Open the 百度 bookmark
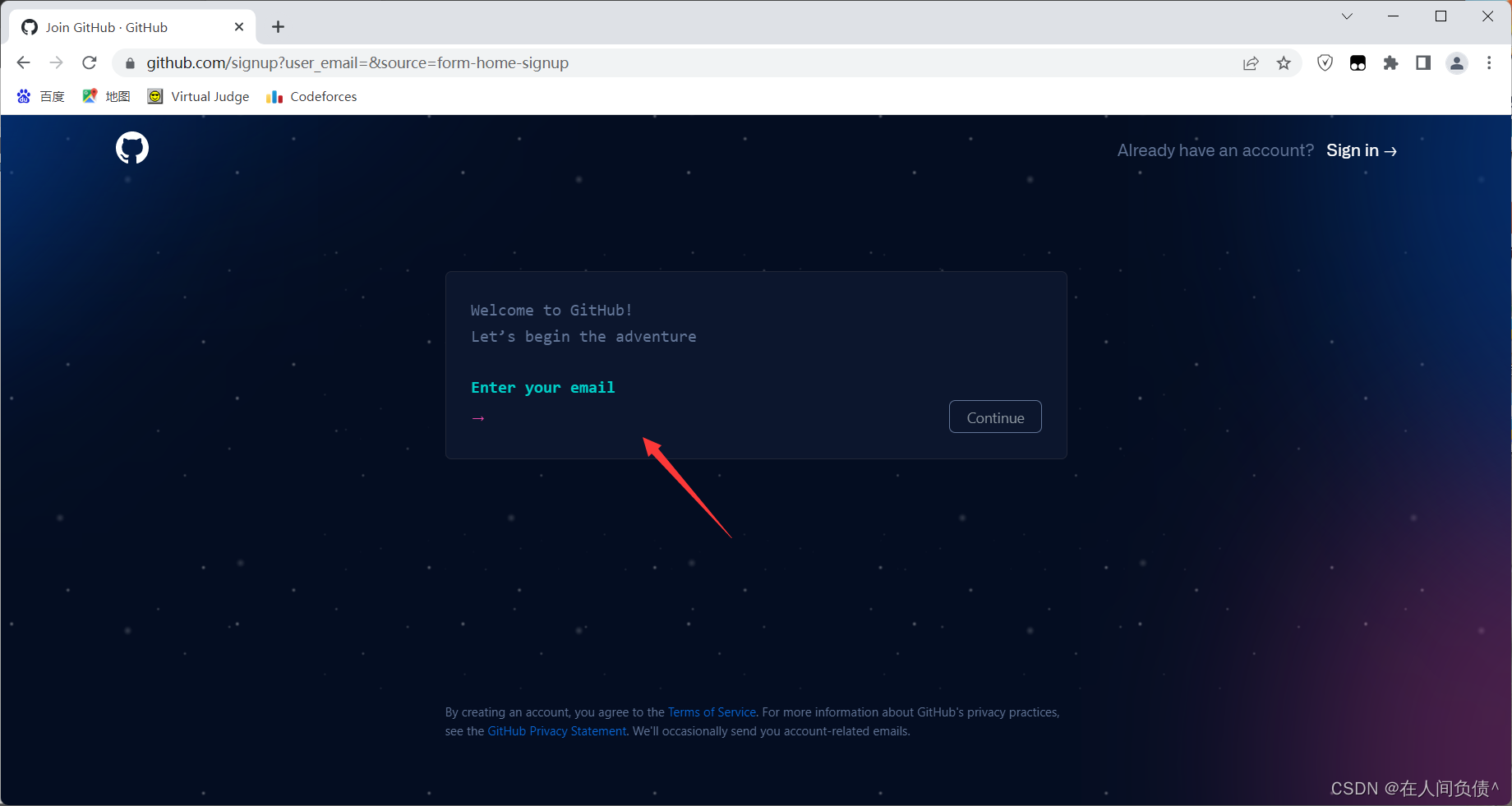Viewport: 1512px width, 806px height. coord(40,96)
